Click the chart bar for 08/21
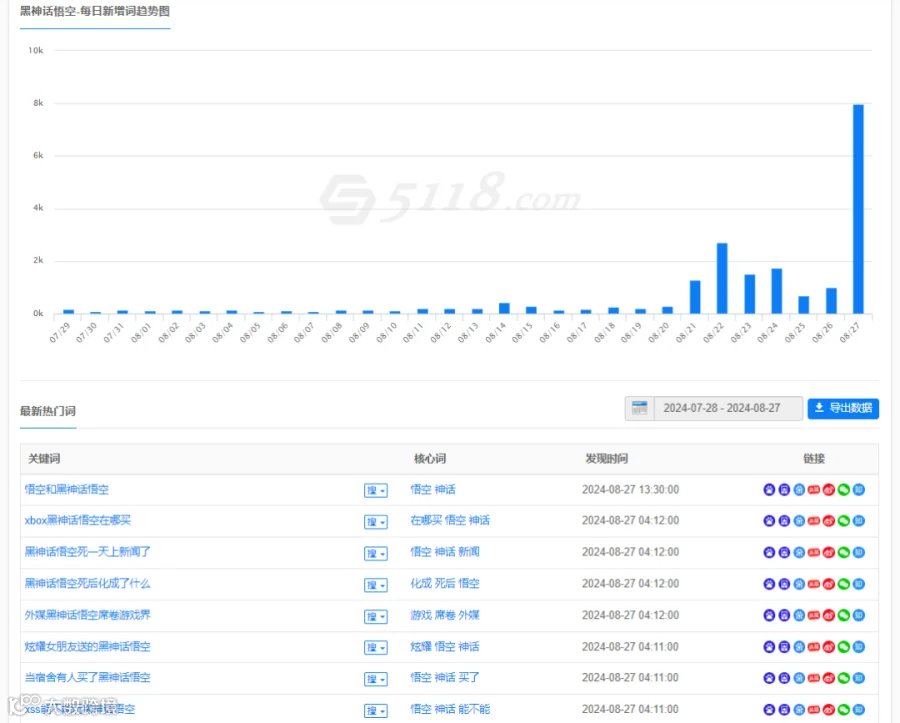900x723 pixels. coord(695,297)
